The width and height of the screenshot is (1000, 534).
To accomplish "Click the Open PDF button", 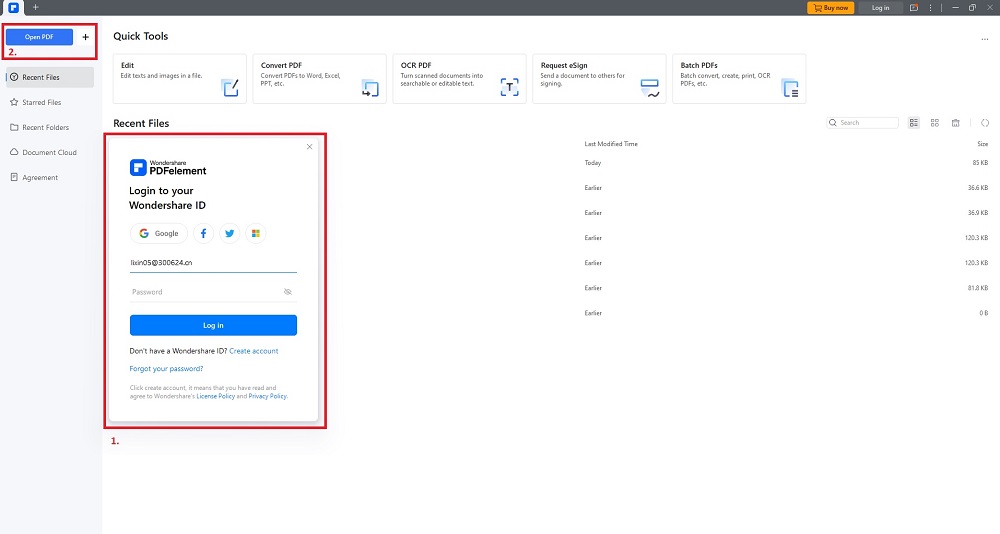I will click(39, 37).
